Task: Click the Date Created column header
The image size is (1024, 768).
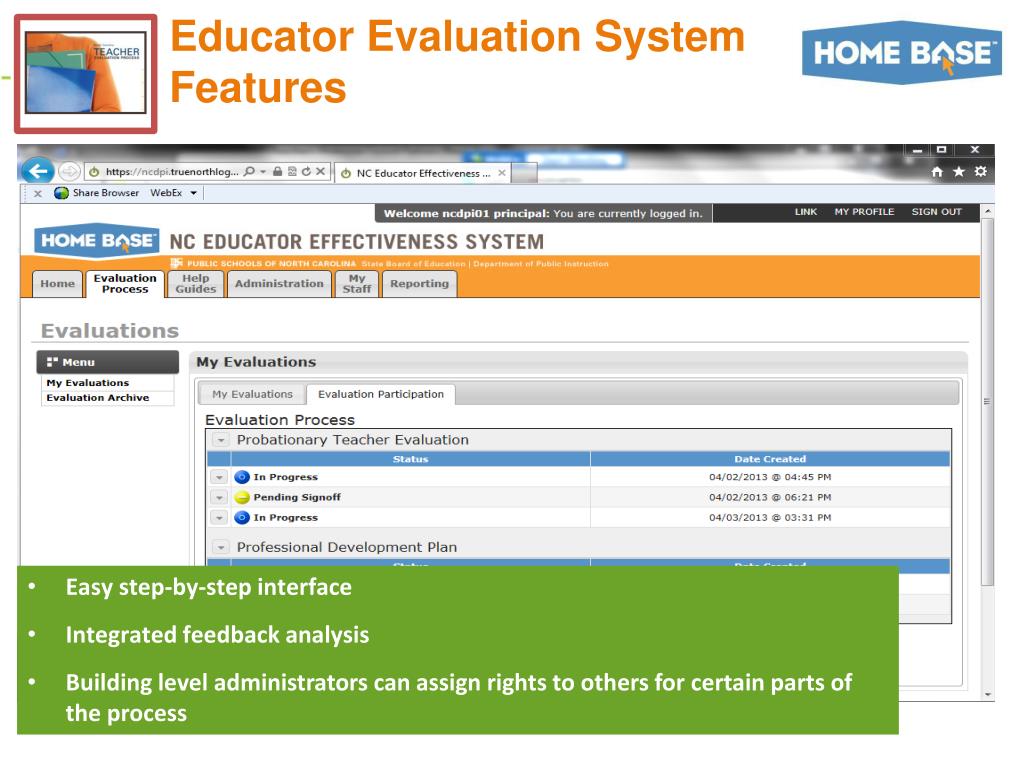Action: pyautogui.click(x=770, y=459)
